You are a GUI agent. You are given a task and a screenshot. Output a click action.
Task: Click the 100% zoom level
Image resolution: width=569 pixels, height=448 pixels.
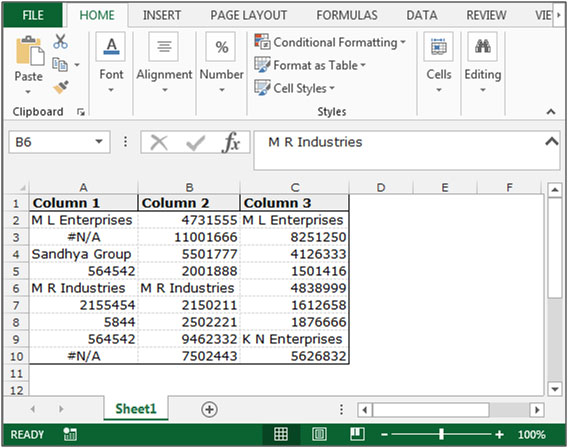click(531, 435)
